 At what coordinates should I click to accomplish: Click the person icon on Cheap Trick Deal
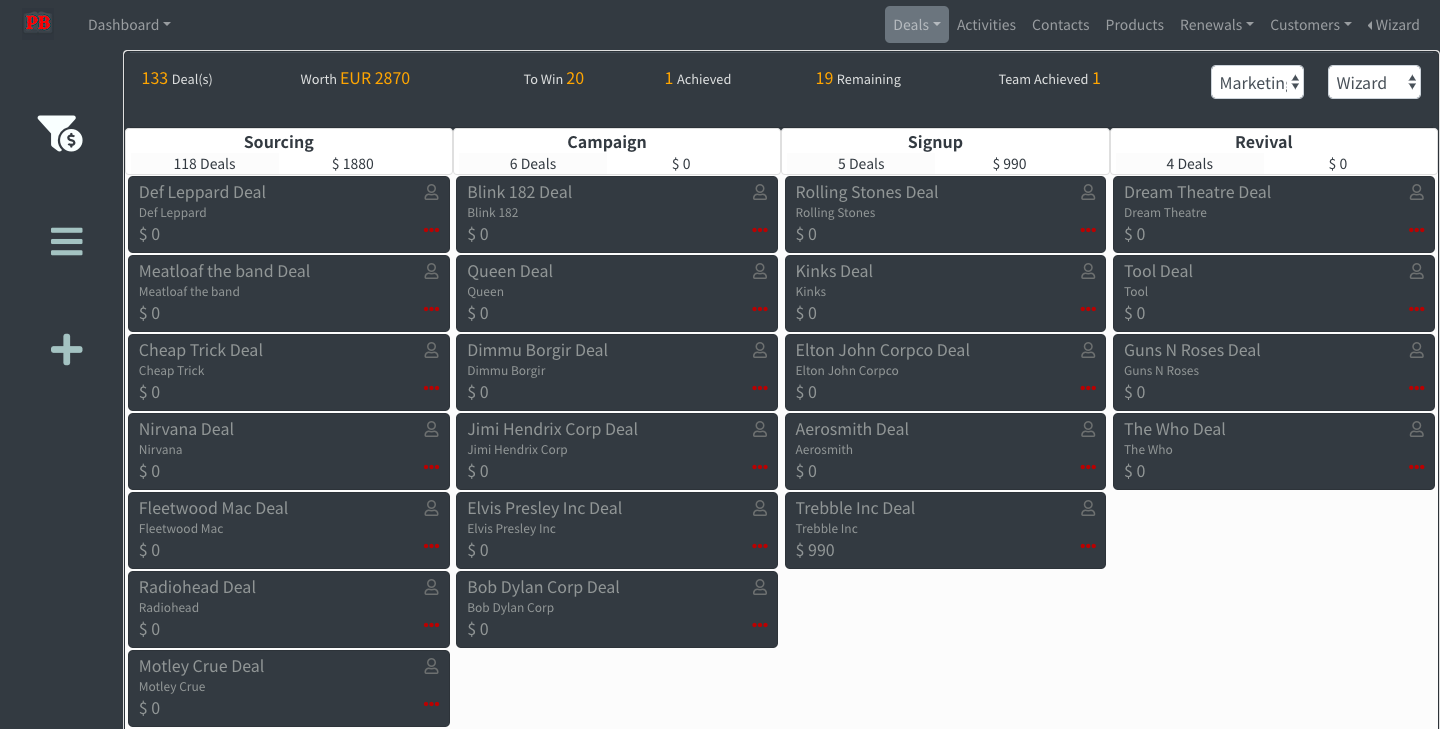pos(432,350)
